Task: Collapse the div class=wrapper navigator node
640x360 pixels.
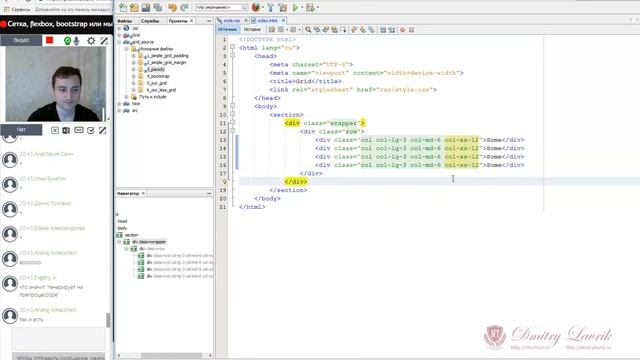Action: tap(119, 242)
